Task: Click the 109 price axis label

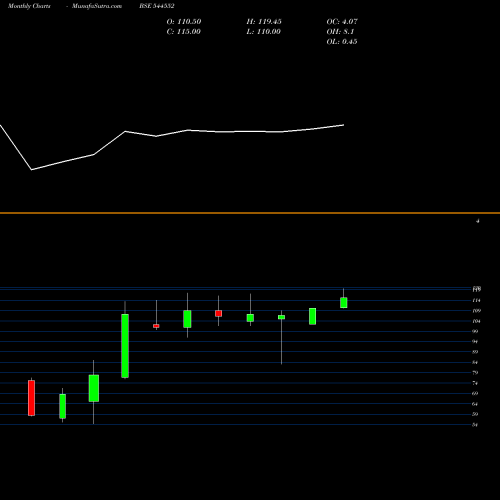Action: point(476,311)
